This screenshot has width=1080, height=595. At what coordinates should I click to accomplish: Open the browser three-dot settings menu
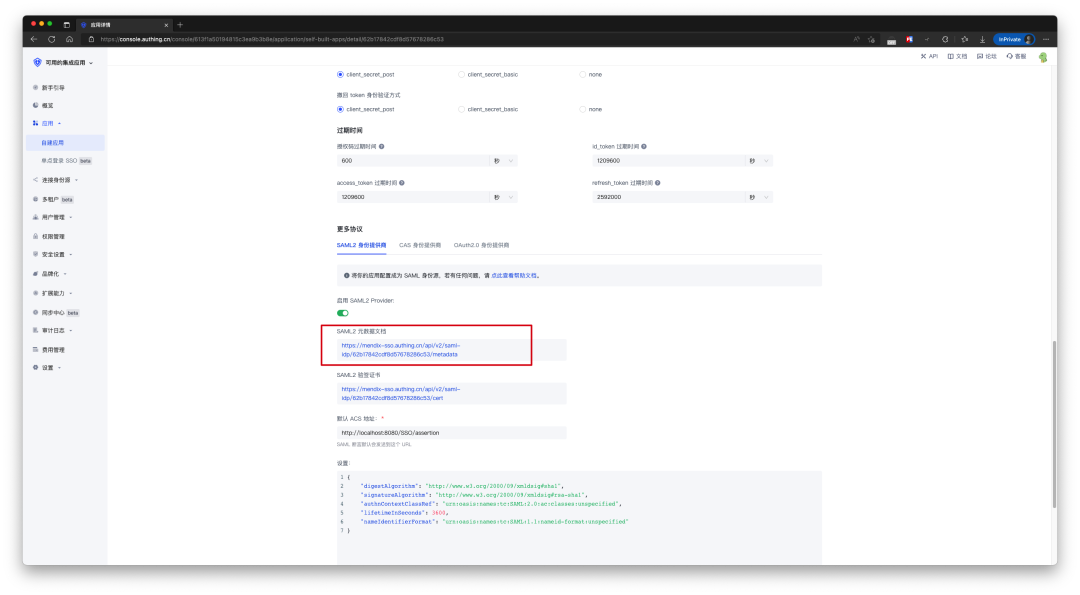[x=1046, y=39]
